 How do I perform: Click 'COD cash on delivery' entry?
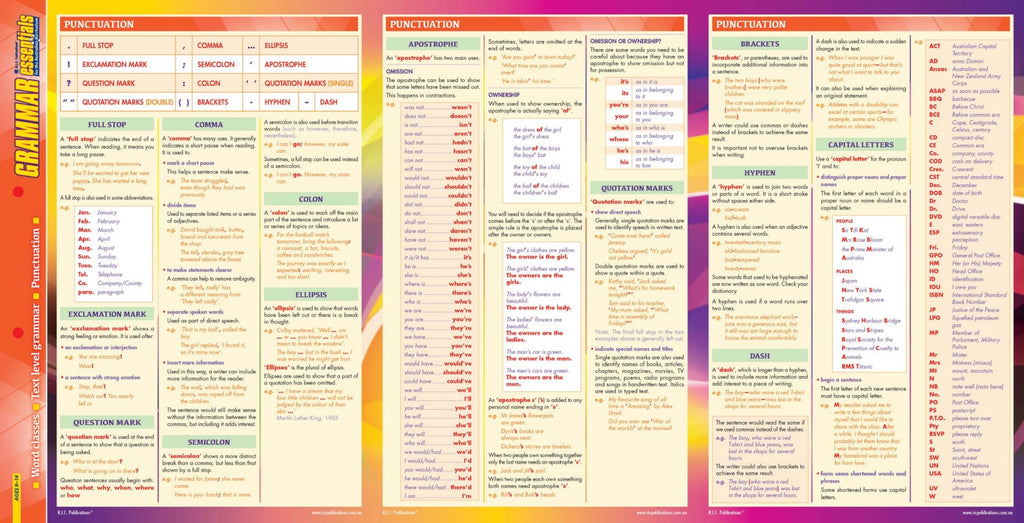[x=961, y=161]
